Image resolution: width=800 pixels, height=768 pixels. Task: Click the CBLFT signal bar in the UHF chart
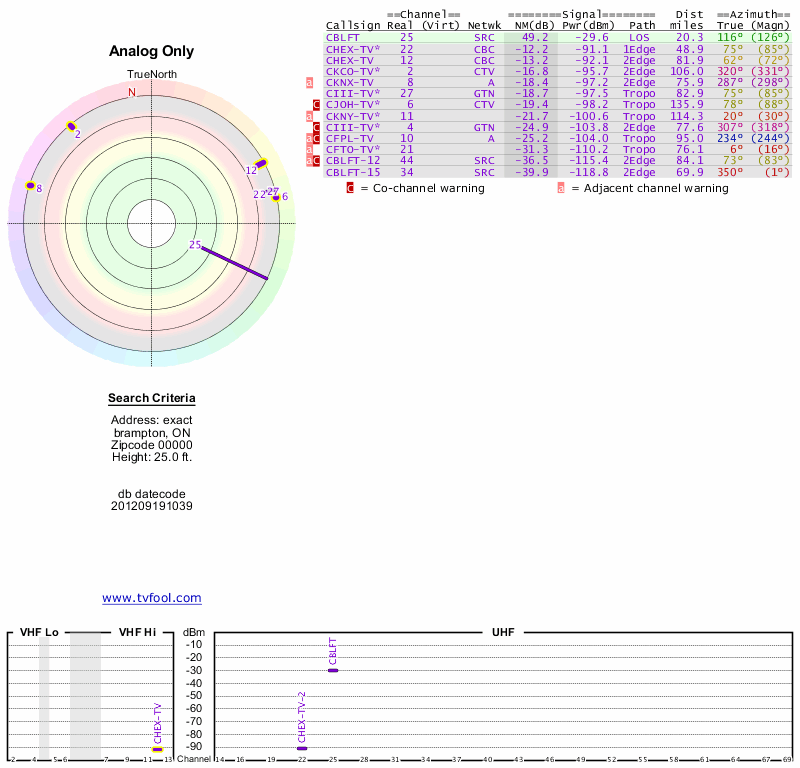click(333, 670)
